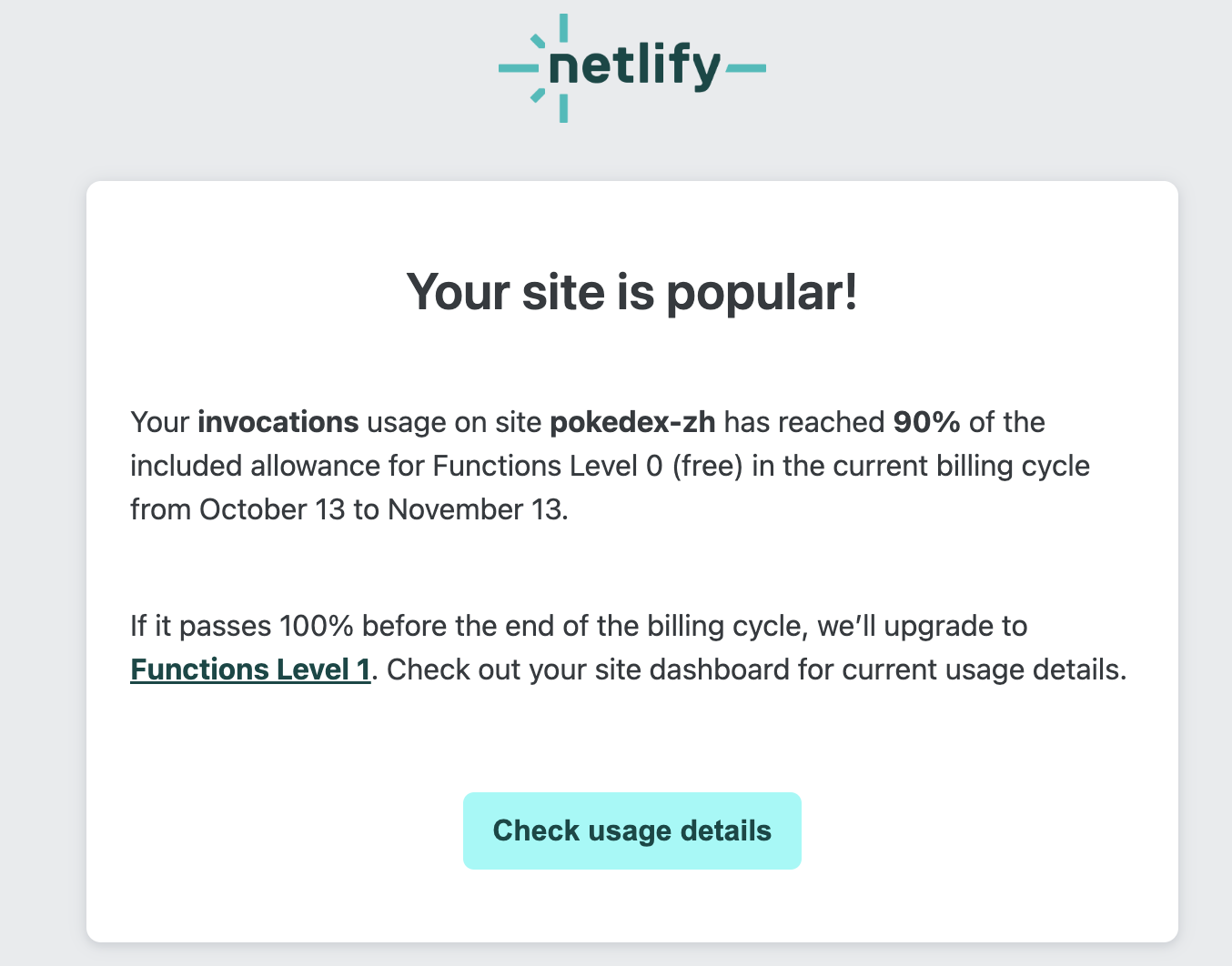1232x966 pixels.
Task: Click the site name pokedex-zh
Action: [633, 422]
